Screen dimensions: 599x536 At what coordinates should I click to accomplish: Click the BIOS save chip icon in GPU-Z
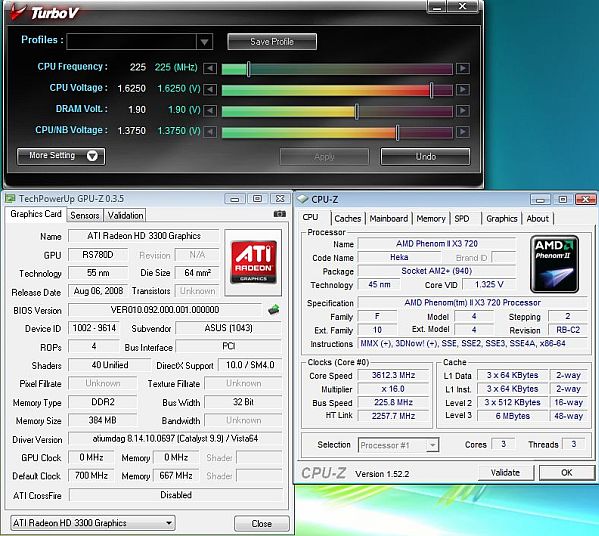point(274,309)
